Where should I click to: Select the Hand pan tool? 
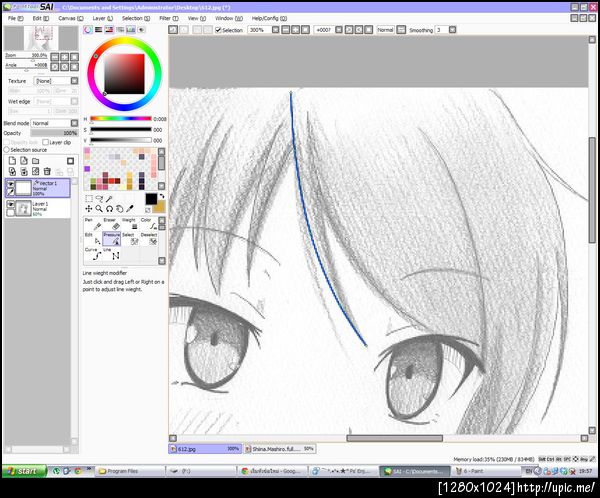click(x=120, y=209)
